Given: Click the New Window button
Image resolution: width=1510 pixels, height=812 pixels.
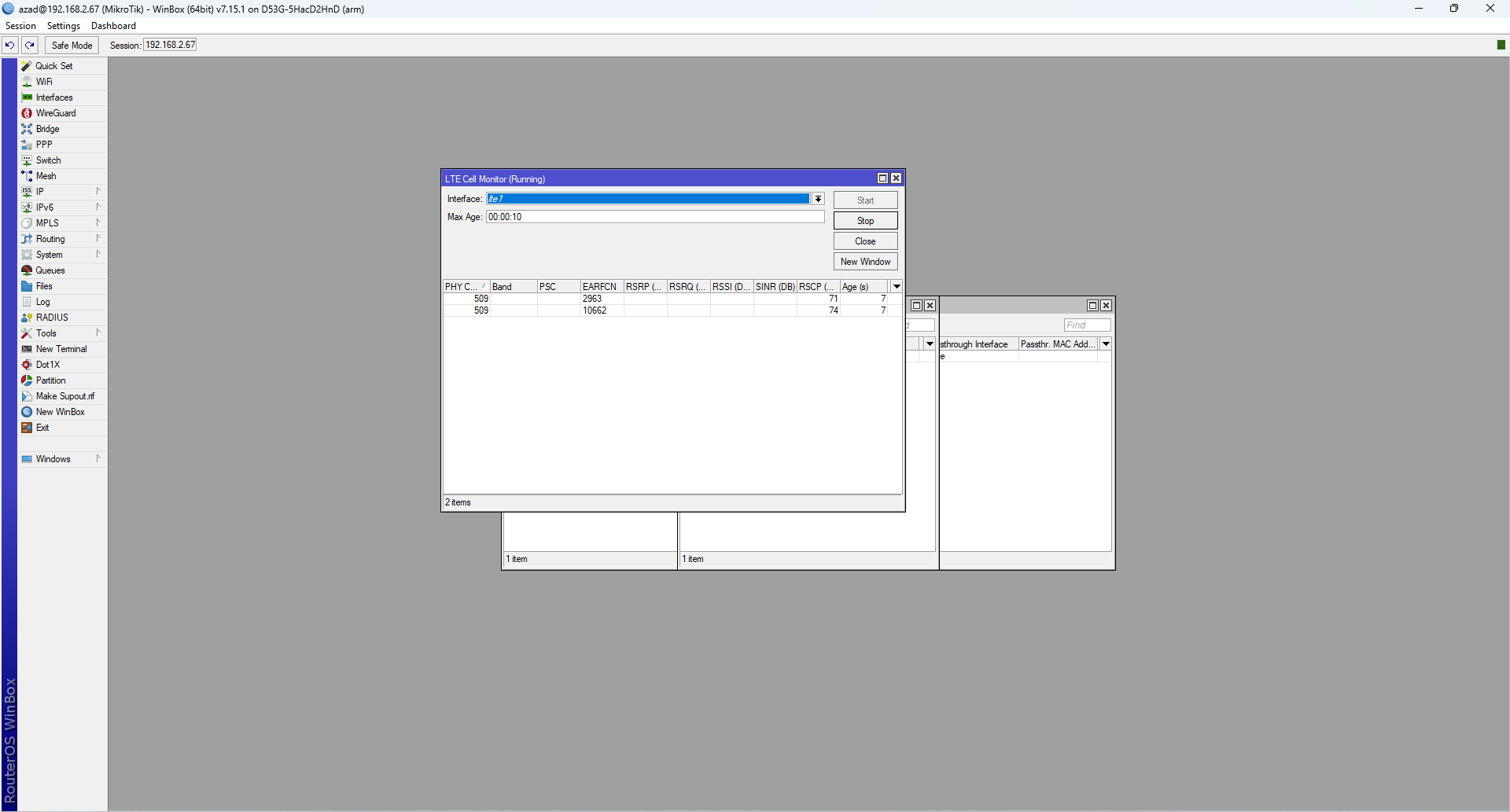Looking at the screenshot, I should pyautogui.click(x=865, y=262).
